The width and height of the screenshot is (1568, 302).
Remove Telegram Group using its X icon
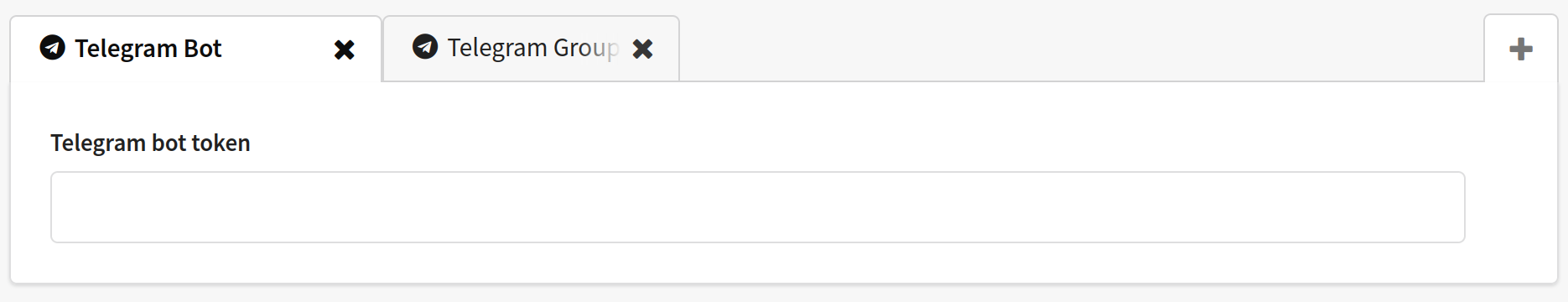[642, 49]
